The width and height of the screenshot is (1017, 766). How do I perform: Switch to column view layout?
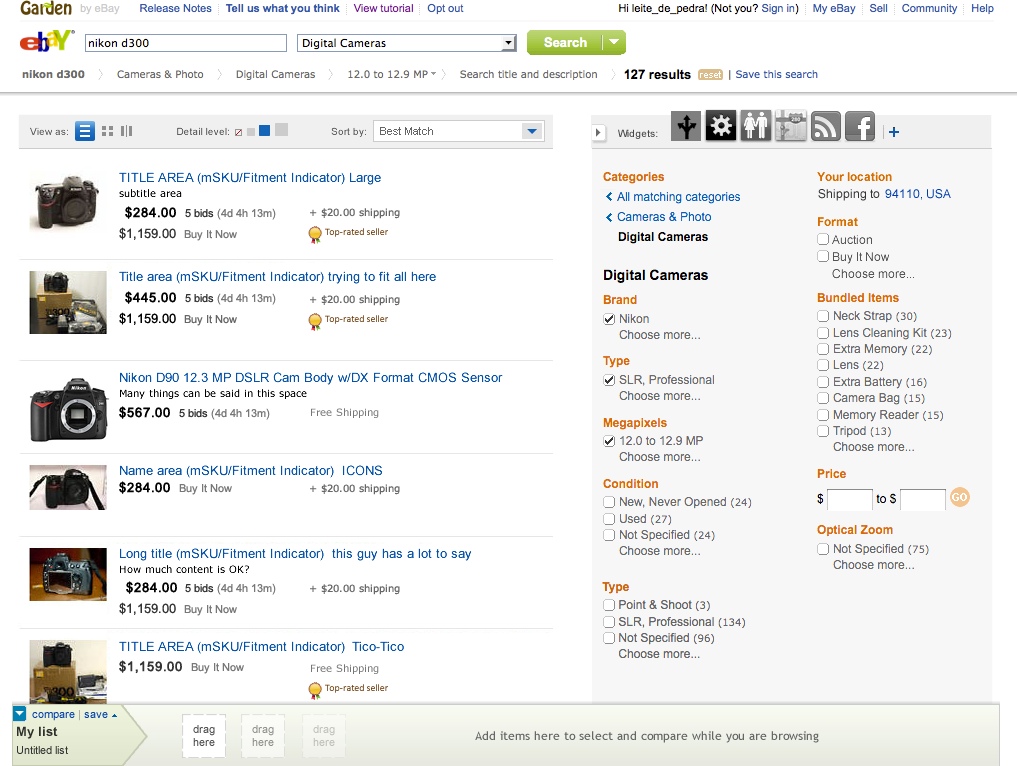click(x=126, y=131)
